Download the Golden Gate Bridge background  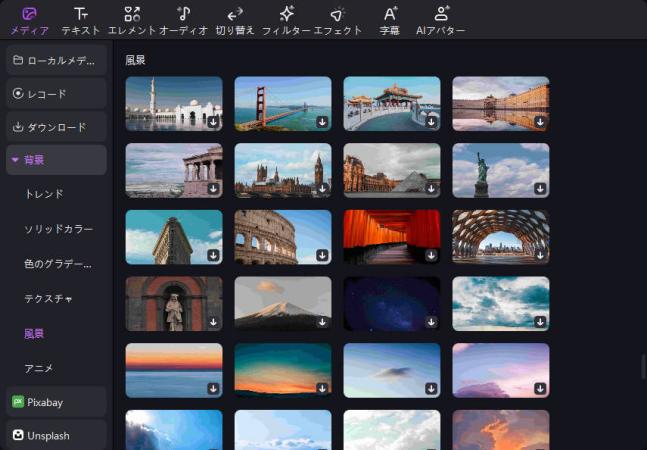(322, 121)
